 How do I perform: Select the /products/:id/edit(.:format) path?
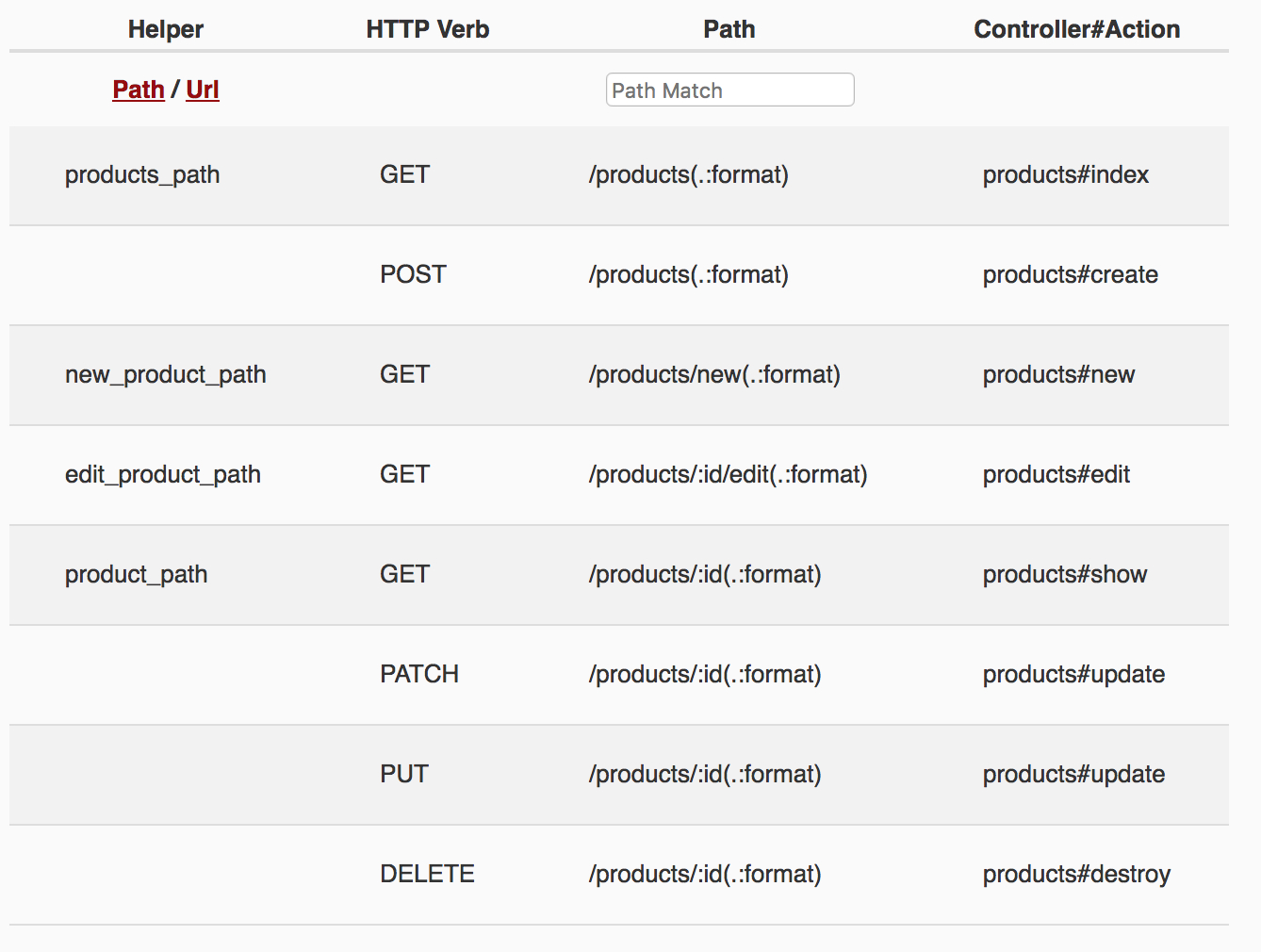(x=729, y=475)
